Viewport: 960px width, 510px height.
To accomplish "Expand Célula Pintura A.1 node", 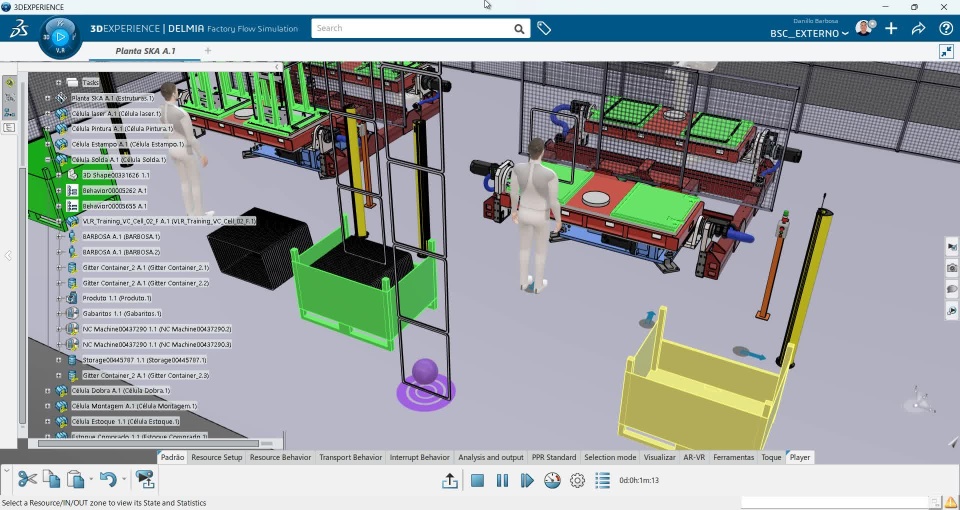I will click(x=48, y=129).
